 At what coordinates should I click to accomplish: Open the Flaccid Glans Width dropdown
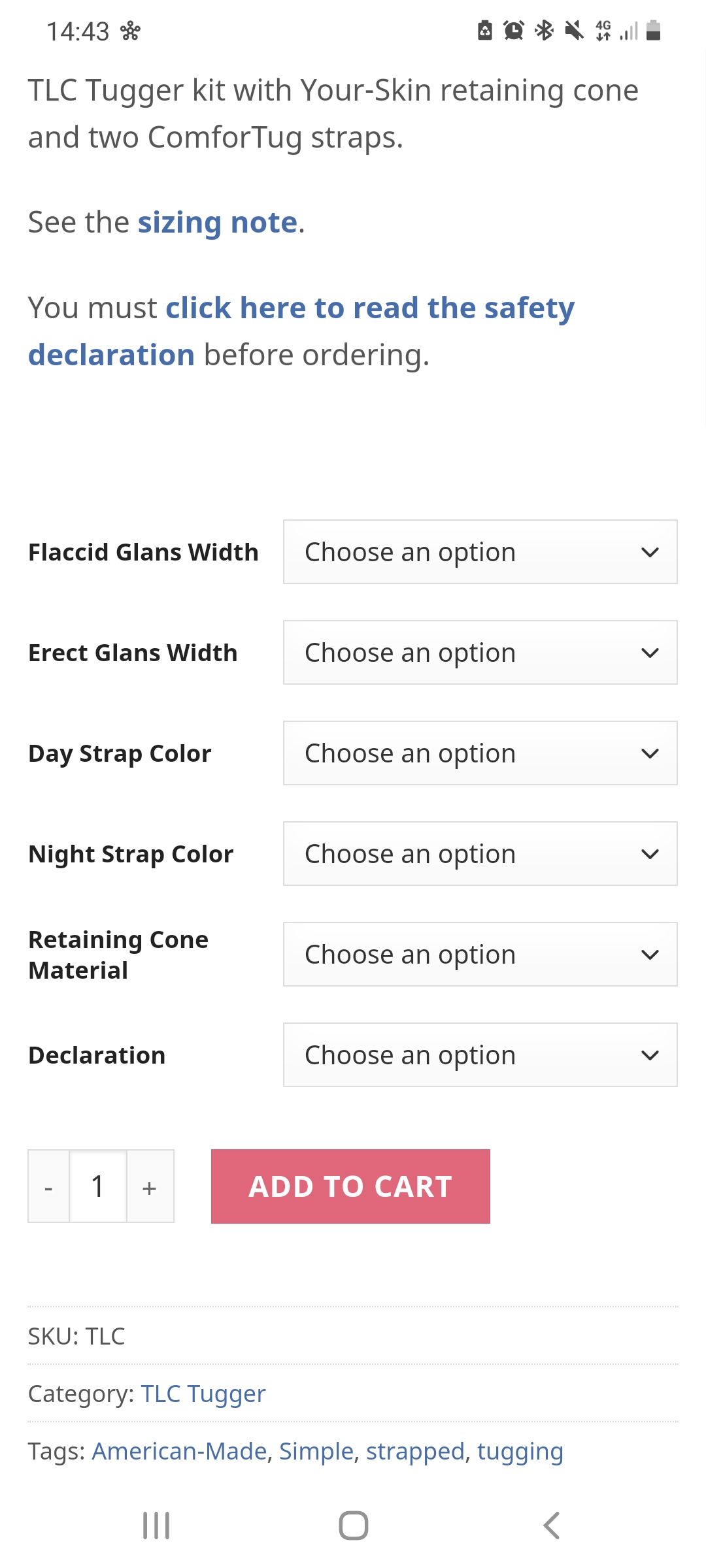point(480,552)
